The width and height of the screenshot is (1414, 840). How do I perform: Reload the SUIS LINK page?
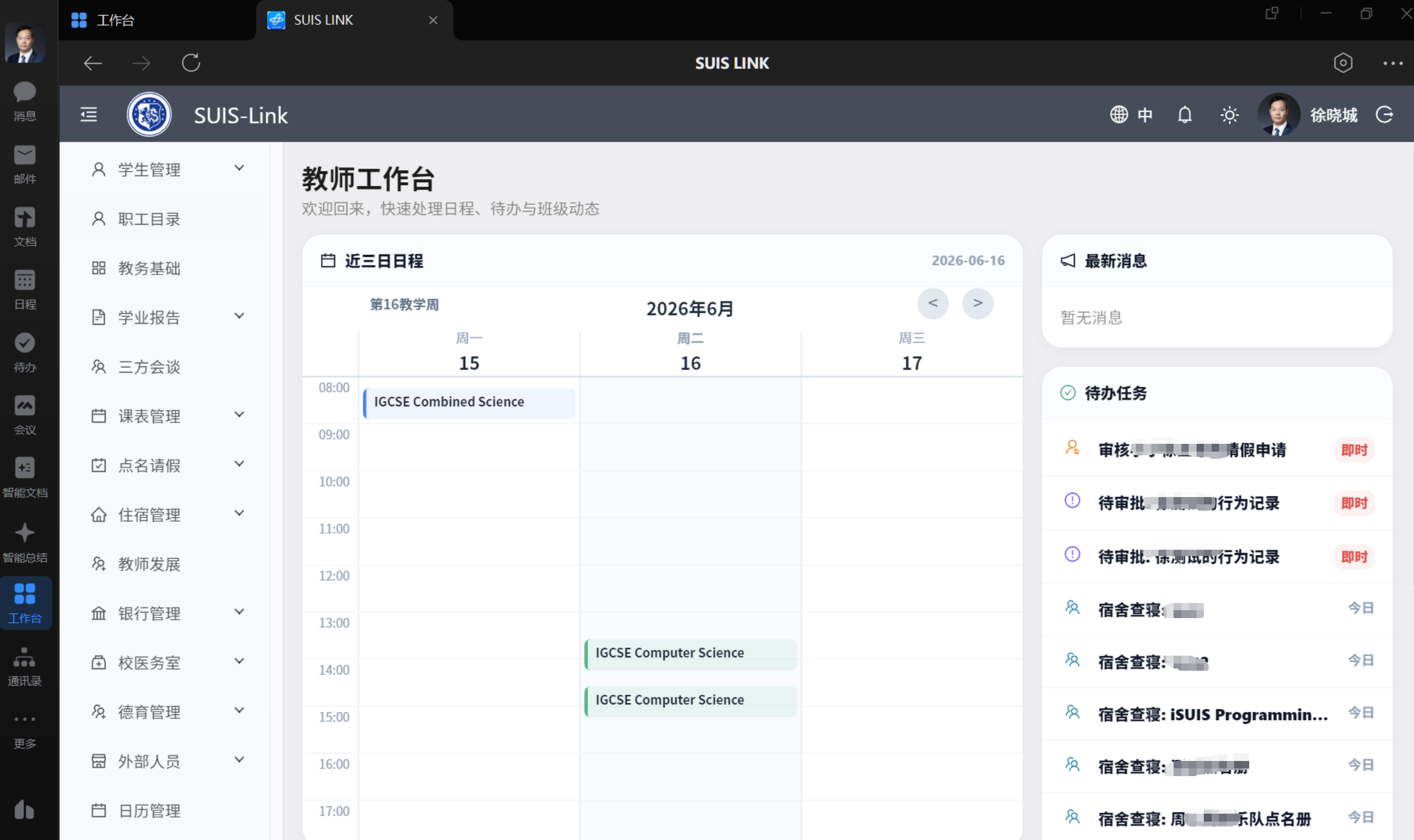coord(191,62)
